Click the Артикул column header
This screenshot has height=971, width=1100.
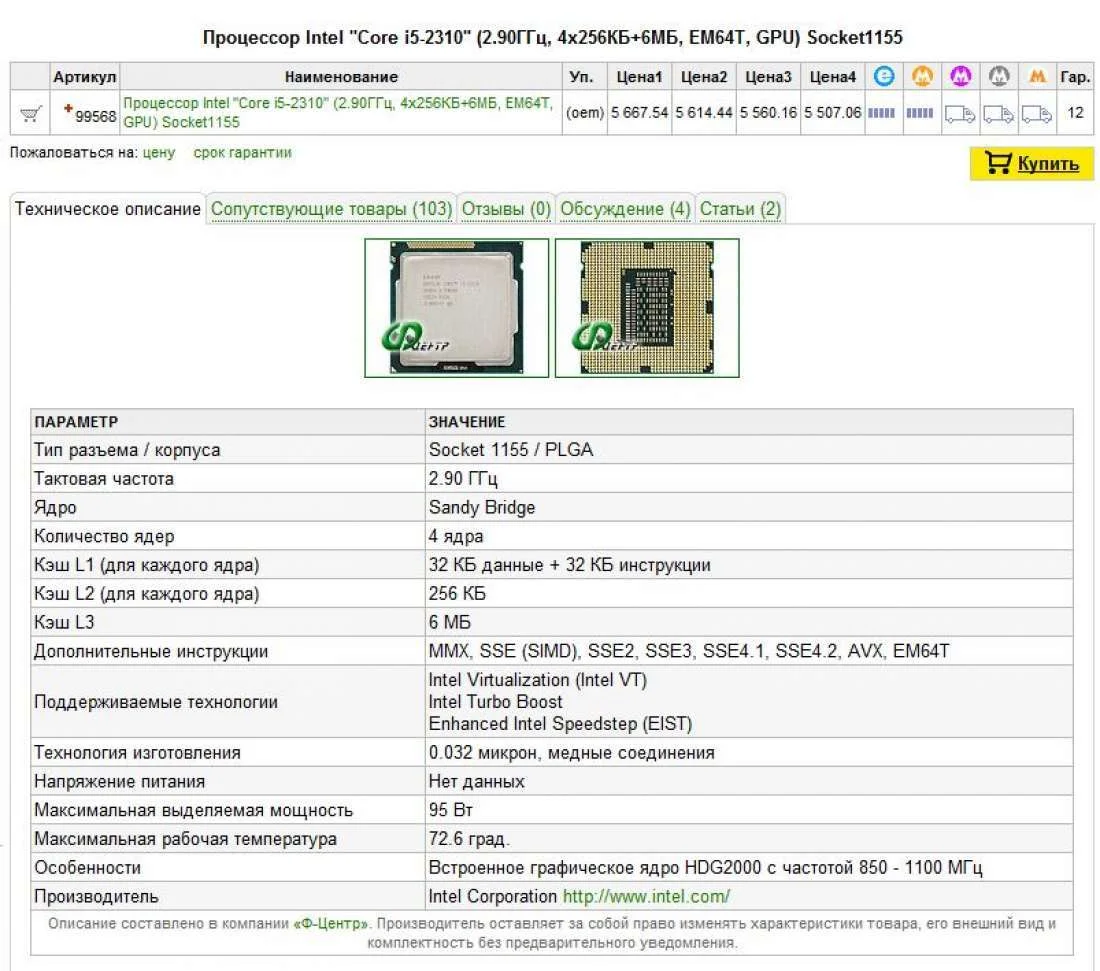point(85,77)
